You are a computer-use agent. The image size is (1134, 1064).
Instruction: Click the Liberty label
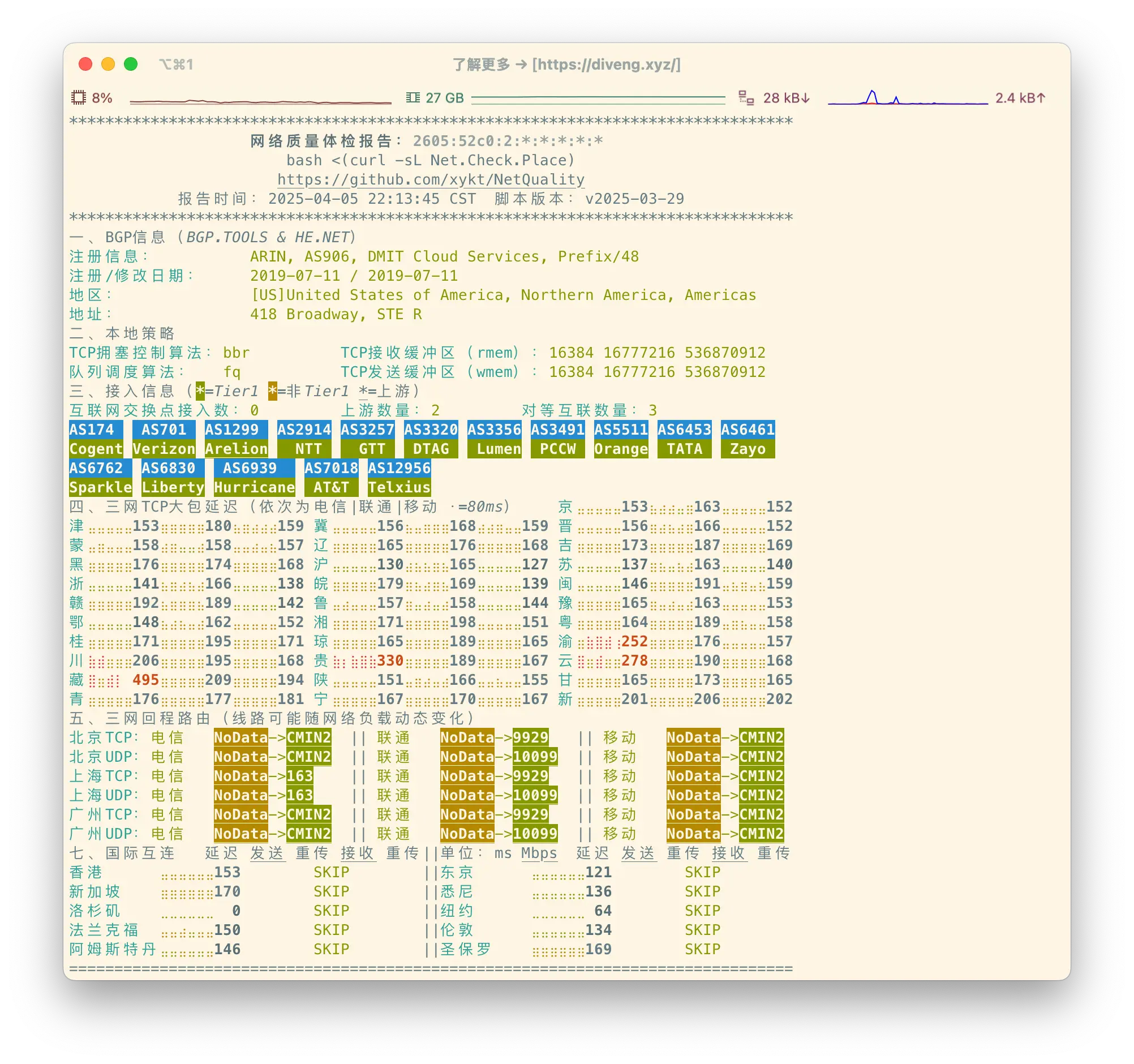pyautogui.click(x=173, y=488)
